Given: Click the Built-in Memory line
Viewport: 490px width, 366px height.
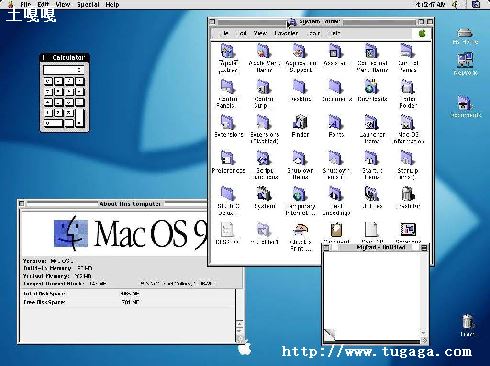Looking at the screenshot, I should pyautogui.click(x=58, y=268).
